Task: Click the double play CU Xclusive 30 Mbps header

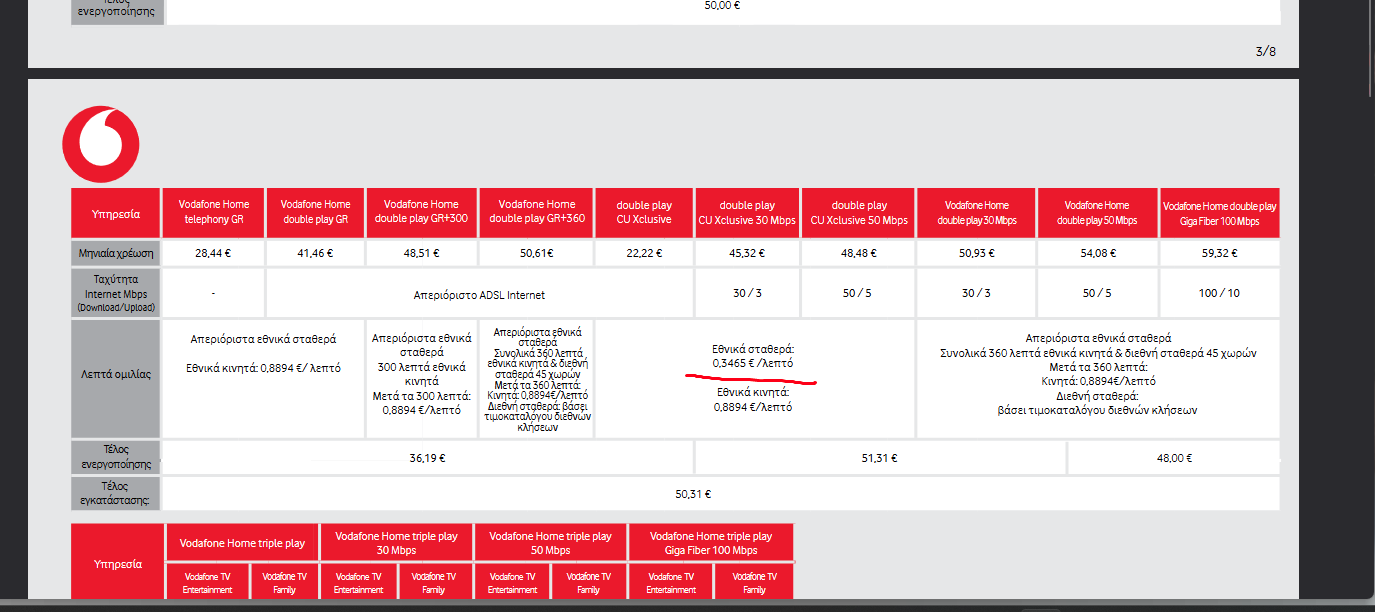Action: [748, 212]
